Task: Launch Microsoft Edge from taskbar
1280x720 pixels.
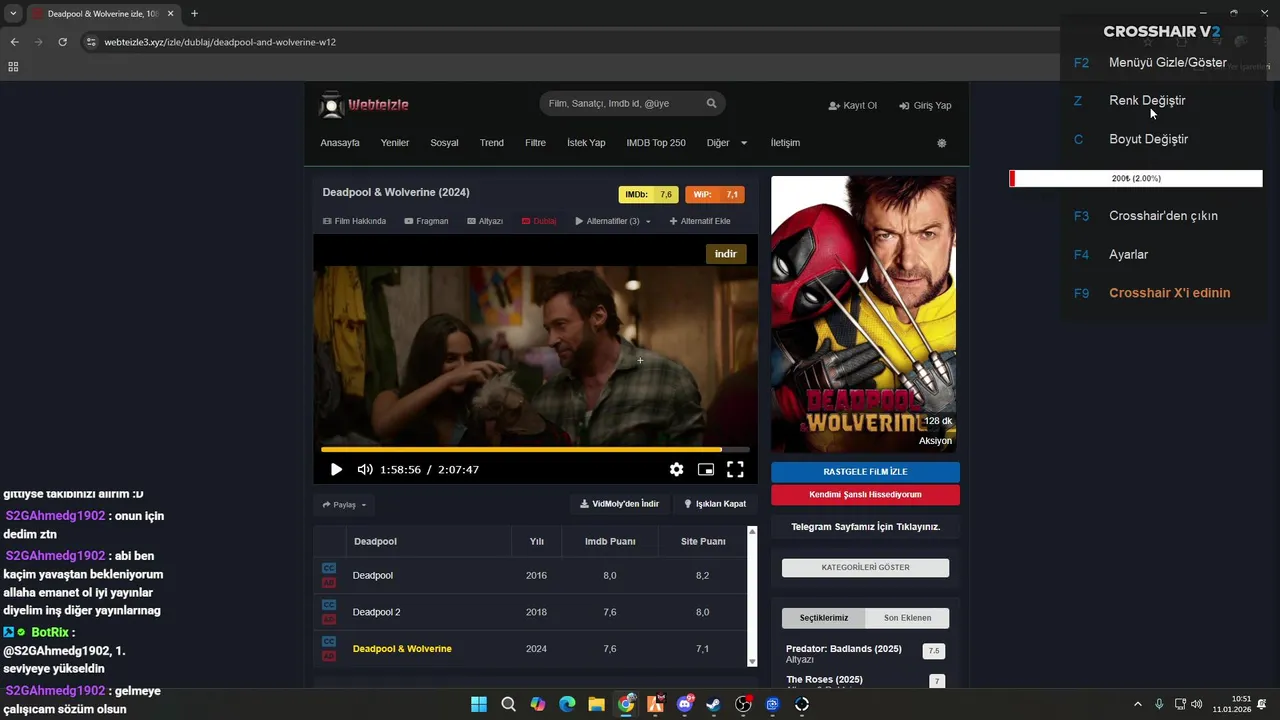Action: (x=567, y=704)
